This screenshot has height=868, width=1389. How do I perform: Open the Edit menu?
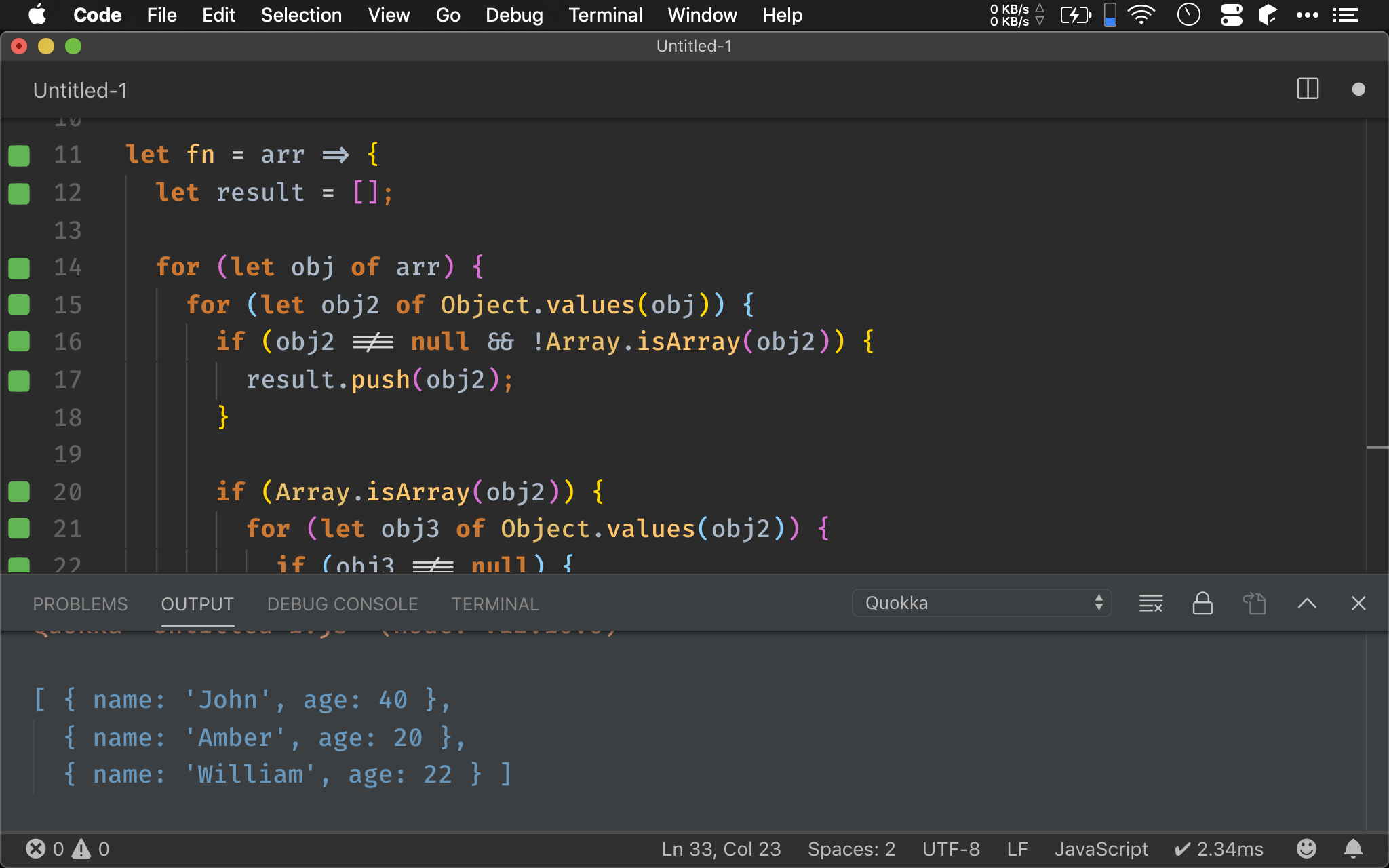tap(218, 15)
